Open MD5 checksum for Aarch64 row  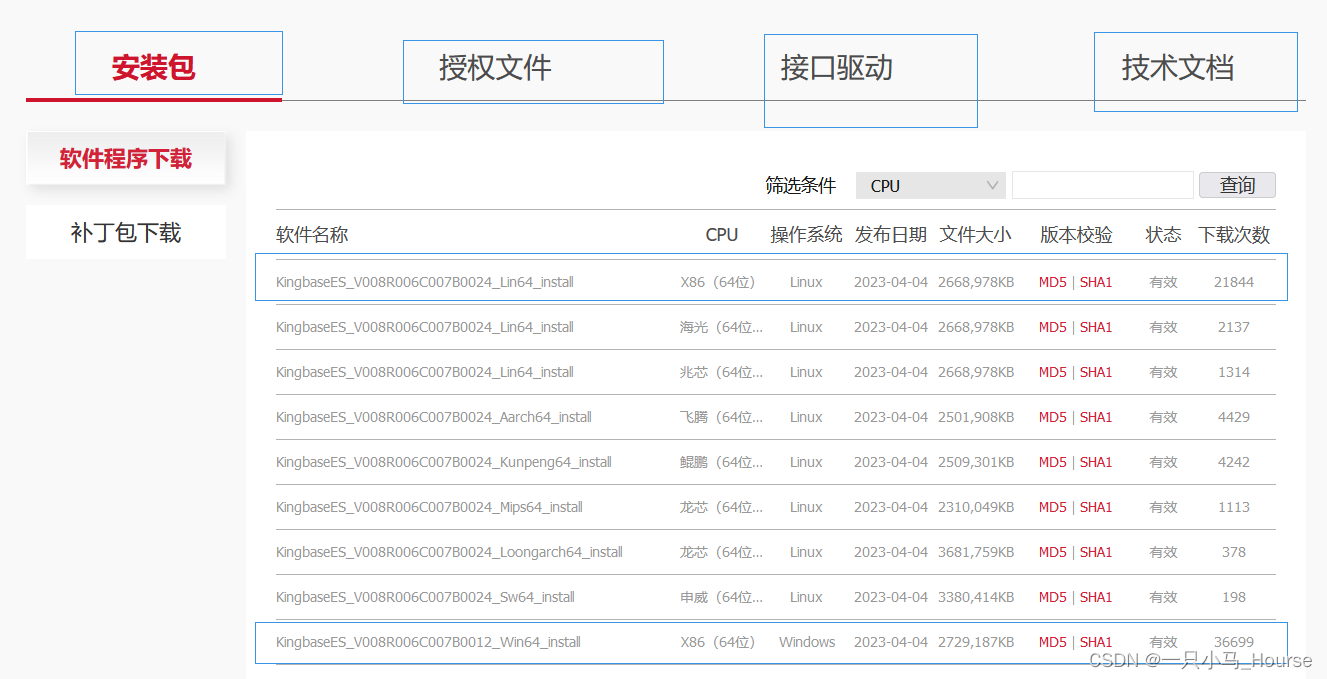point(1053,417)
